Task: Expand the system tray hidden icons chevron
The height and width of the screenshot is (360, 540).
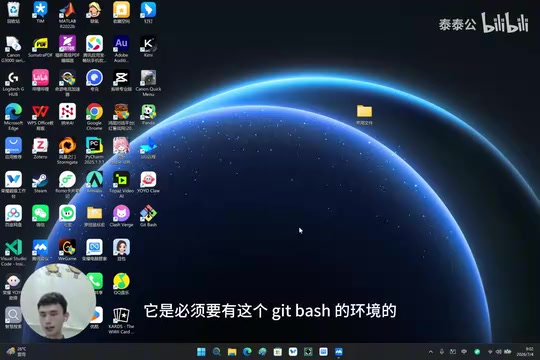Action: pyautogui.click(x=430, y=352)
